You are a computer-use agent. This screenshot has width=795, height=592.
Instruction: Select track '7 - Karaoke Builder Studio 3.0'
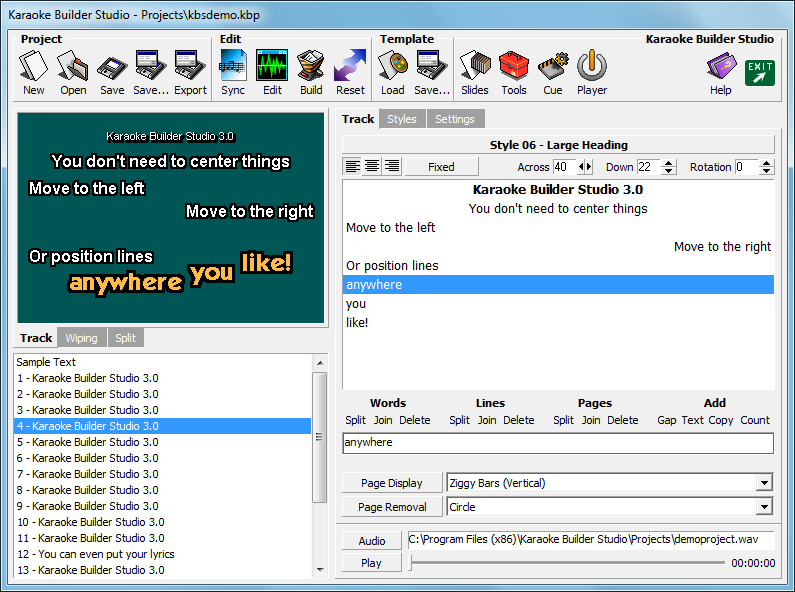pyautogui.click(x=162, y=474)
